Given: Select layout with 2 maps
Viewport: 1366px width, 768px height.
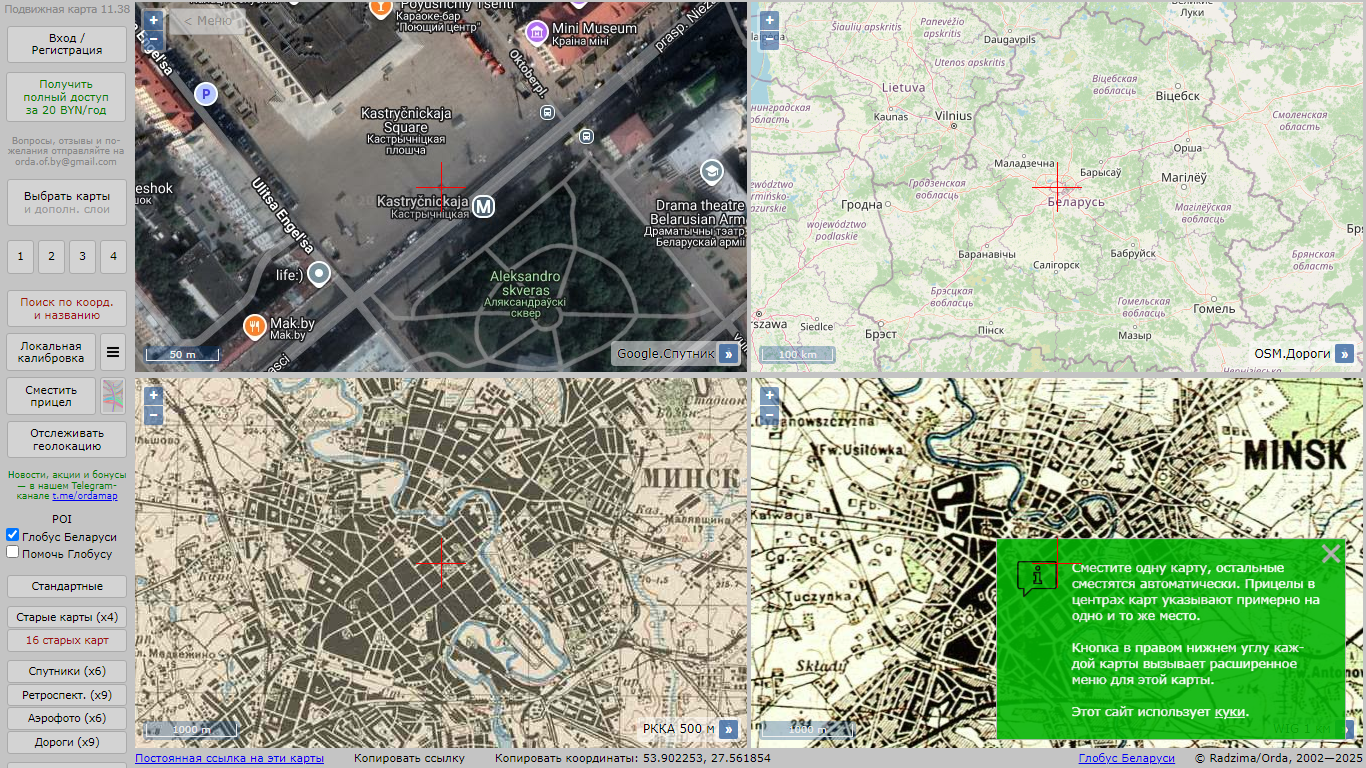Looking at the screenshot, I should point(51,257).
